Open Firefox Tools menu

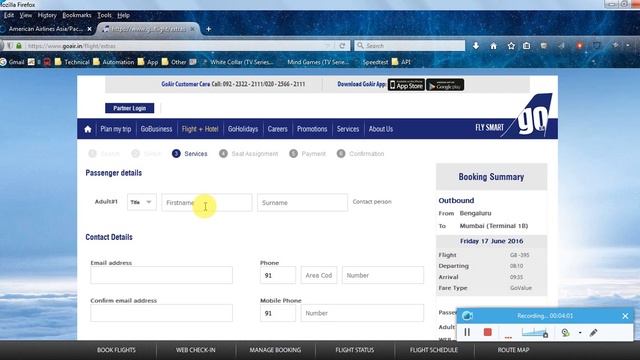tap(104, 15)
